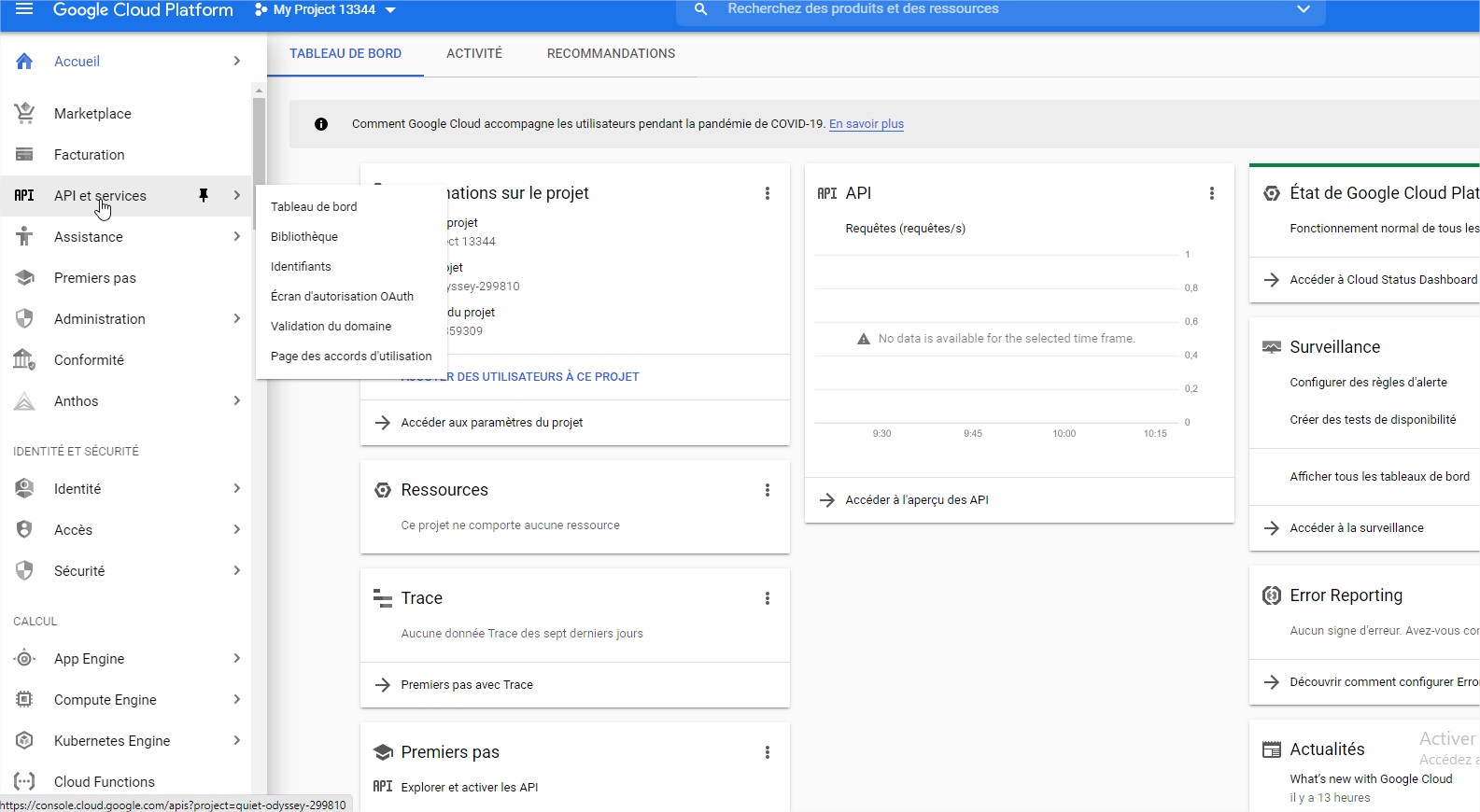Click Explorer et activer les API
The height and width of the screenshot is (812, 1480).
coord(470,788)
